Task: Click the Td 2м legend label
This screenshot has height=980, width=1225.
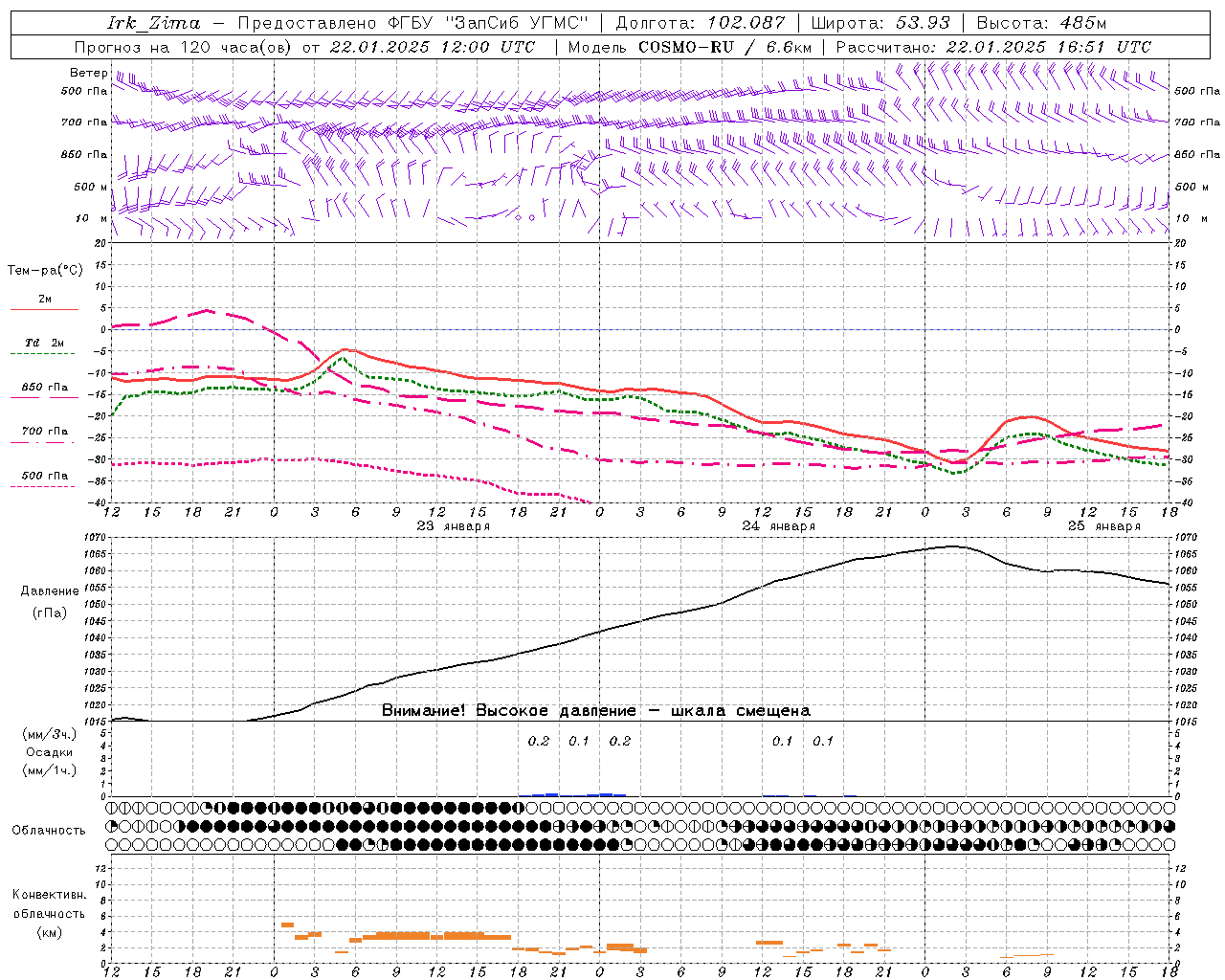Action: point(44,343)
